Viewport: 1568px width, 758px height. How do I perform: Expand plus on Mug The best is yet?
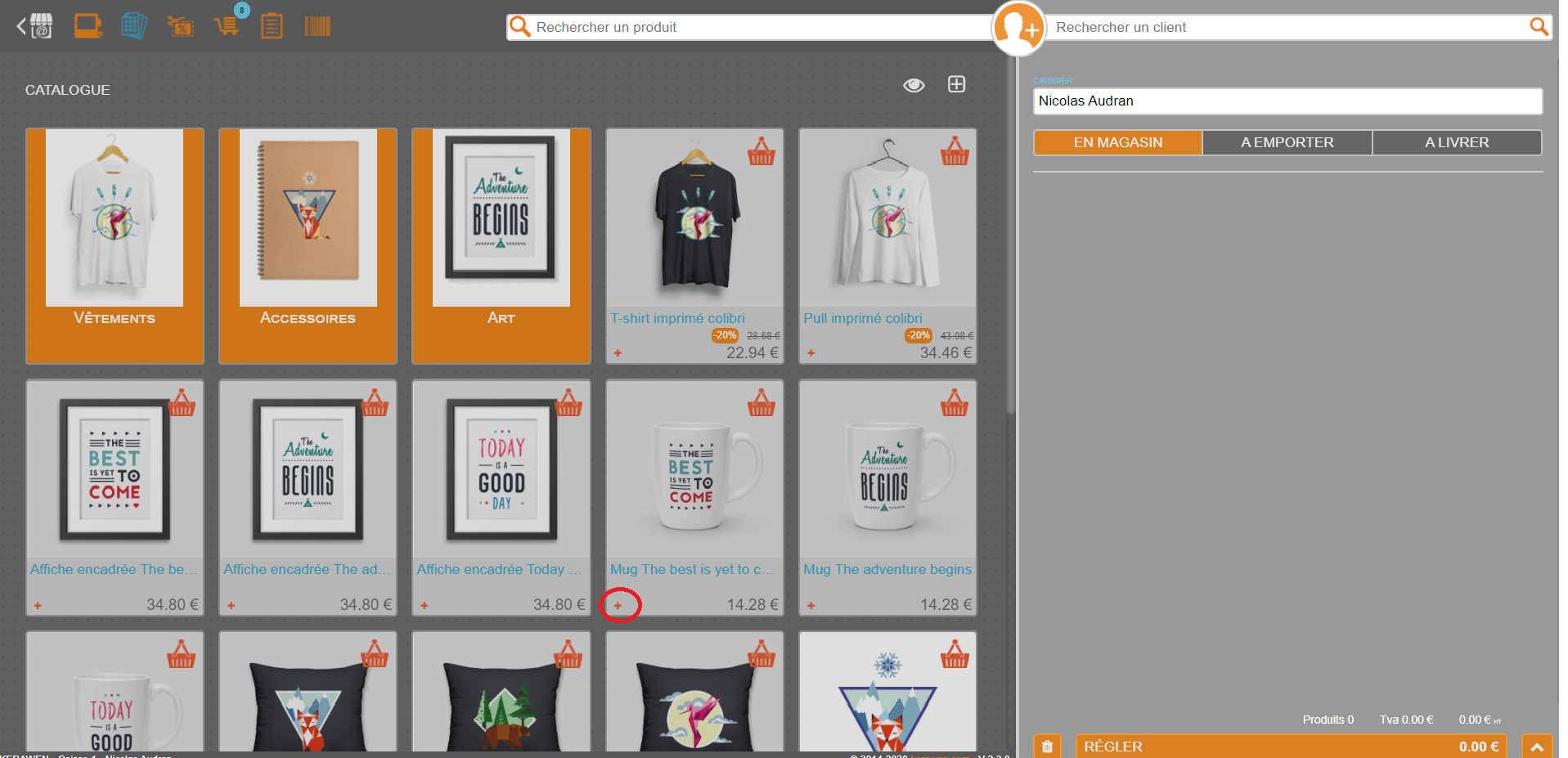pyautogui.click(x=618, y=606)
